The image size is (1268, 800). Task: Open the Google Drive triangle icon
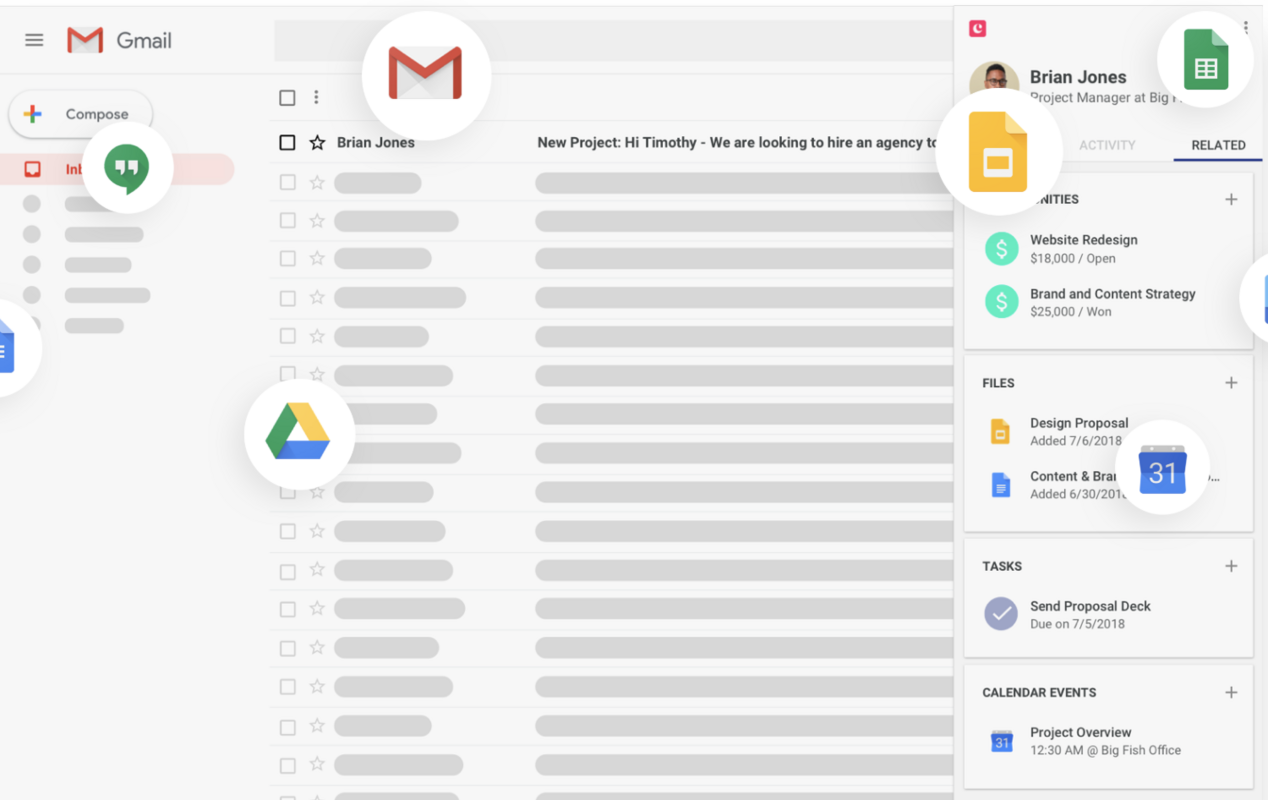pos(298,434)
